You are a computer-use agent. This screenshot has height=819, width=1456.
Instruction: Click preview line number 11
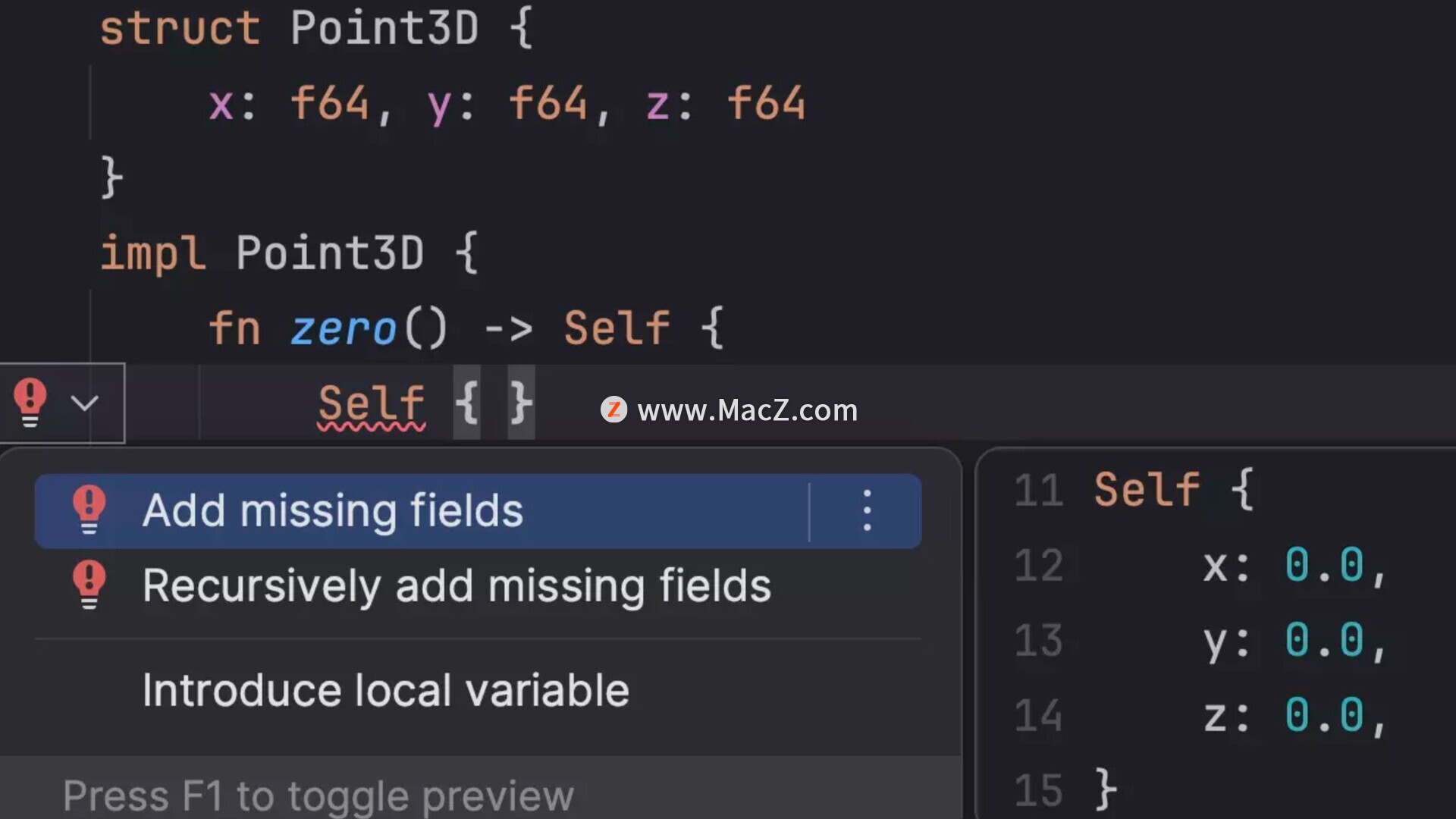coord(1039,491)
